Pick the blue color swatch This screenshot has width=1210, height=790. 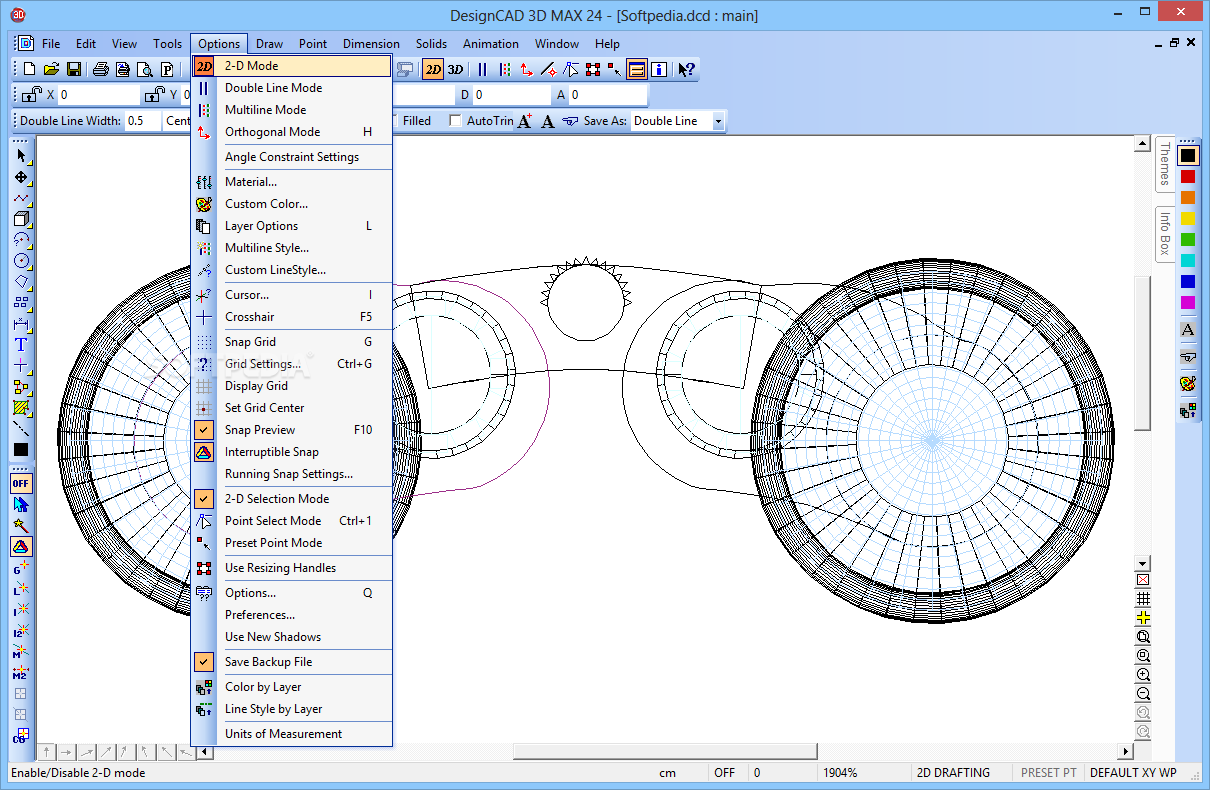coord(1188,282)
